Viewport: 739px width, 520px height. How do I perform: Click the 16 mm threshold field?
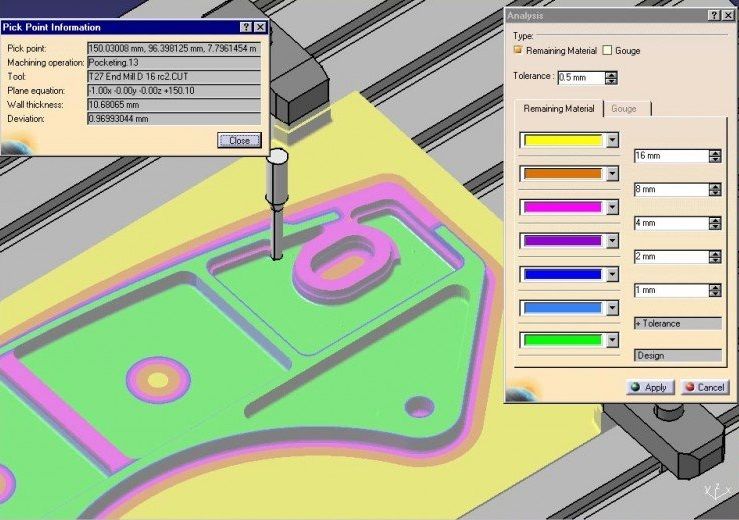pos(670,156)
